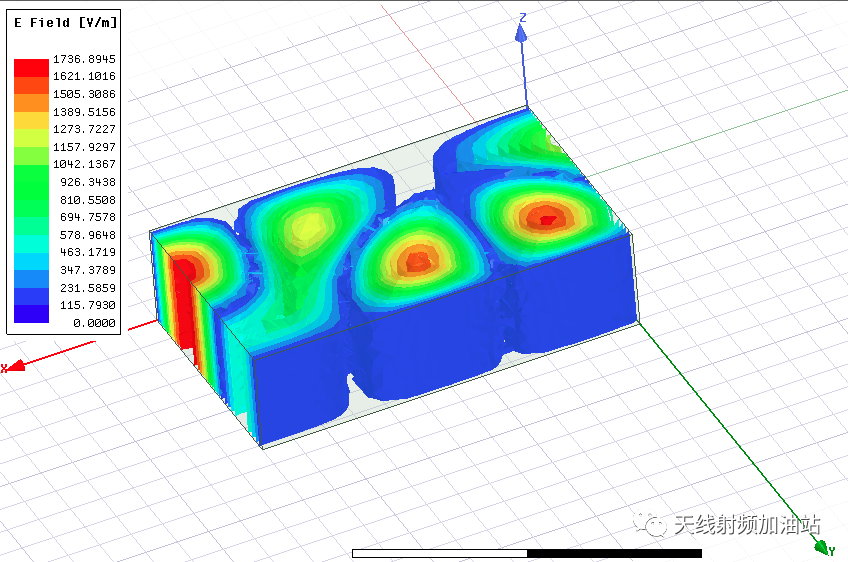Select the 1042.1367 legend value

coord(84,164)
